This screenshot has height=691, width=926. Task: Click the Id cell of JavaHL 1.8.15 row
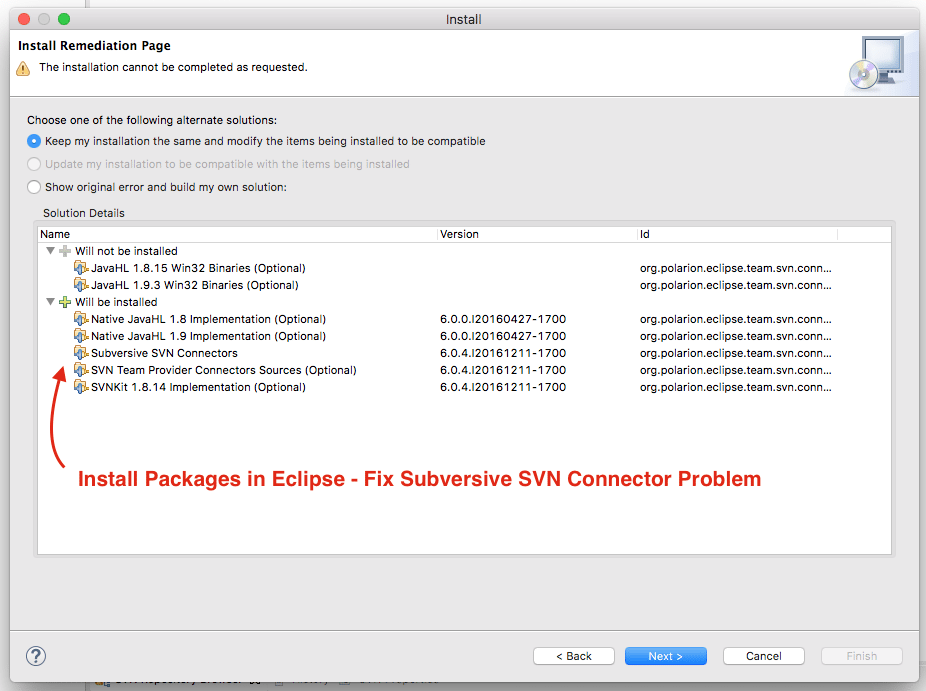pos(736,268)
